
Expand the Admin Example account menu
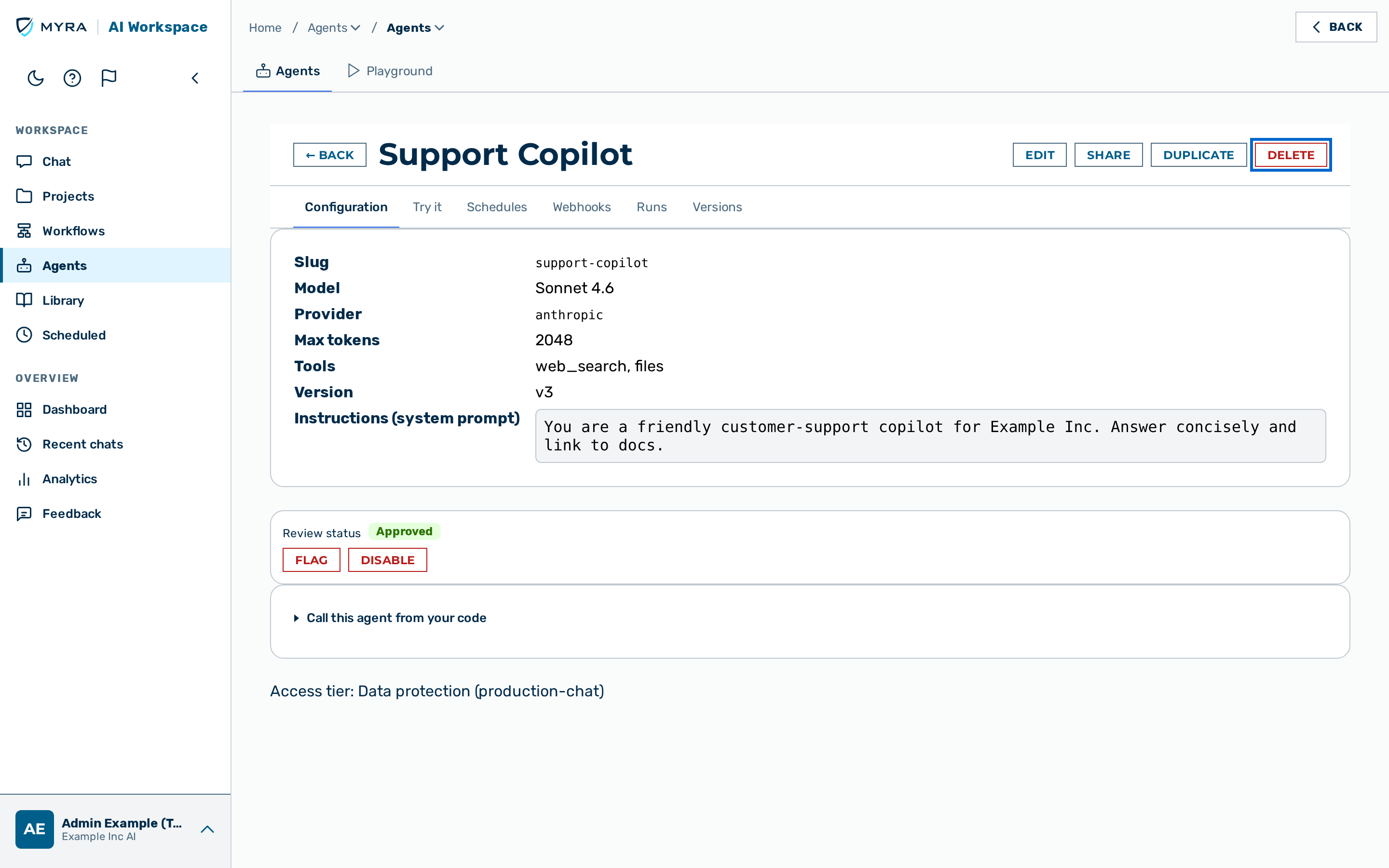[207, 829]
